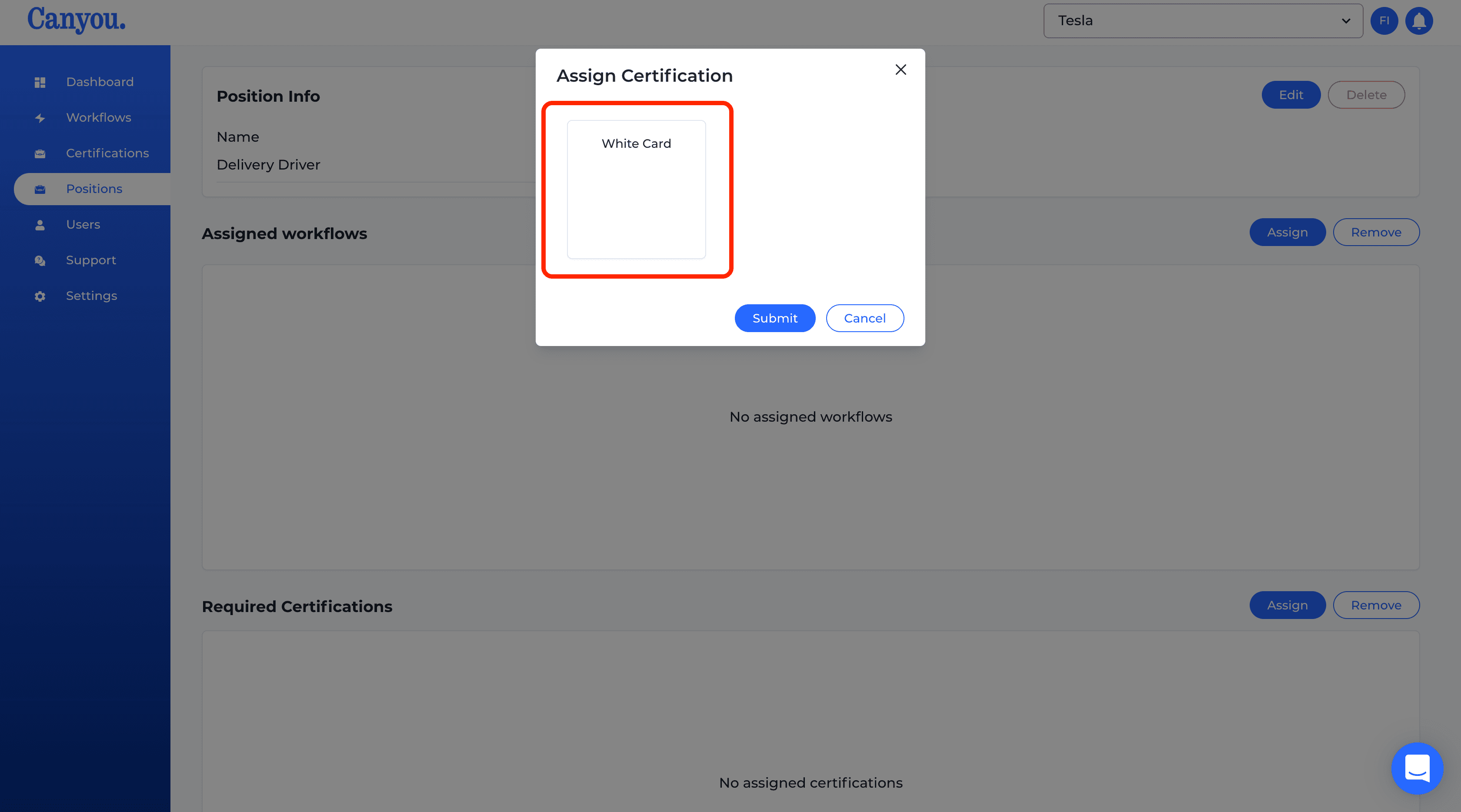Click Remove button for Assigned Workflows
Image resolution: width=1461 pixels, height=812 pixels.
tap(1376, 232)
